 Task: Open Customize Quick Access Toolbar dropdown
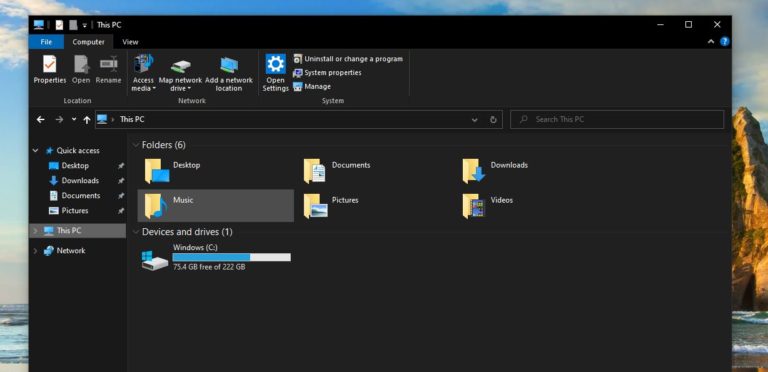pyautogui.click(x=84, y=25)
